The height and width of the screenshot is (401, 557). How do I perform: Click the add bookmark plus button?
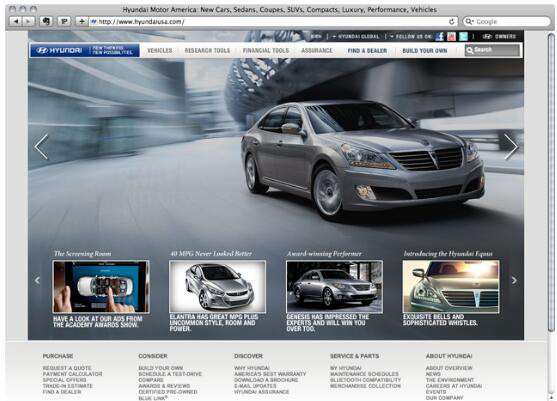pos(81,21)
